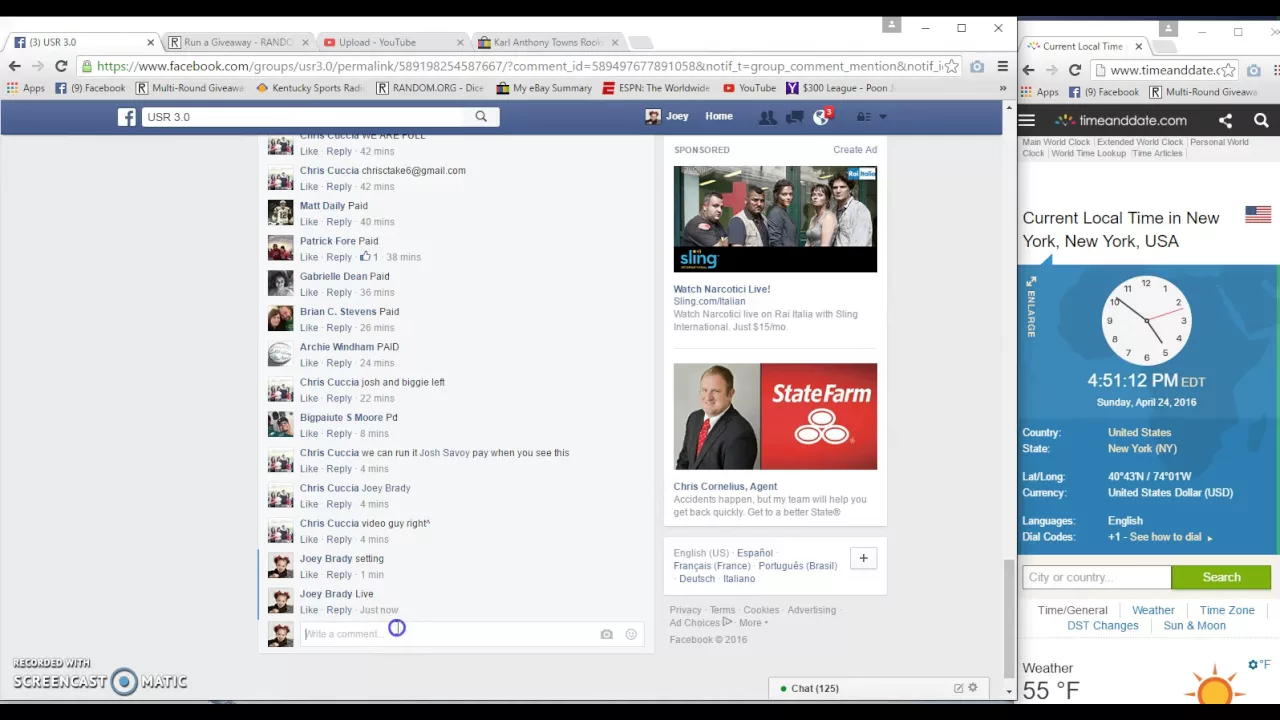The image size is (1280, 720).
Task: Click the plus button to add a language
Action: tap(863, 558)
